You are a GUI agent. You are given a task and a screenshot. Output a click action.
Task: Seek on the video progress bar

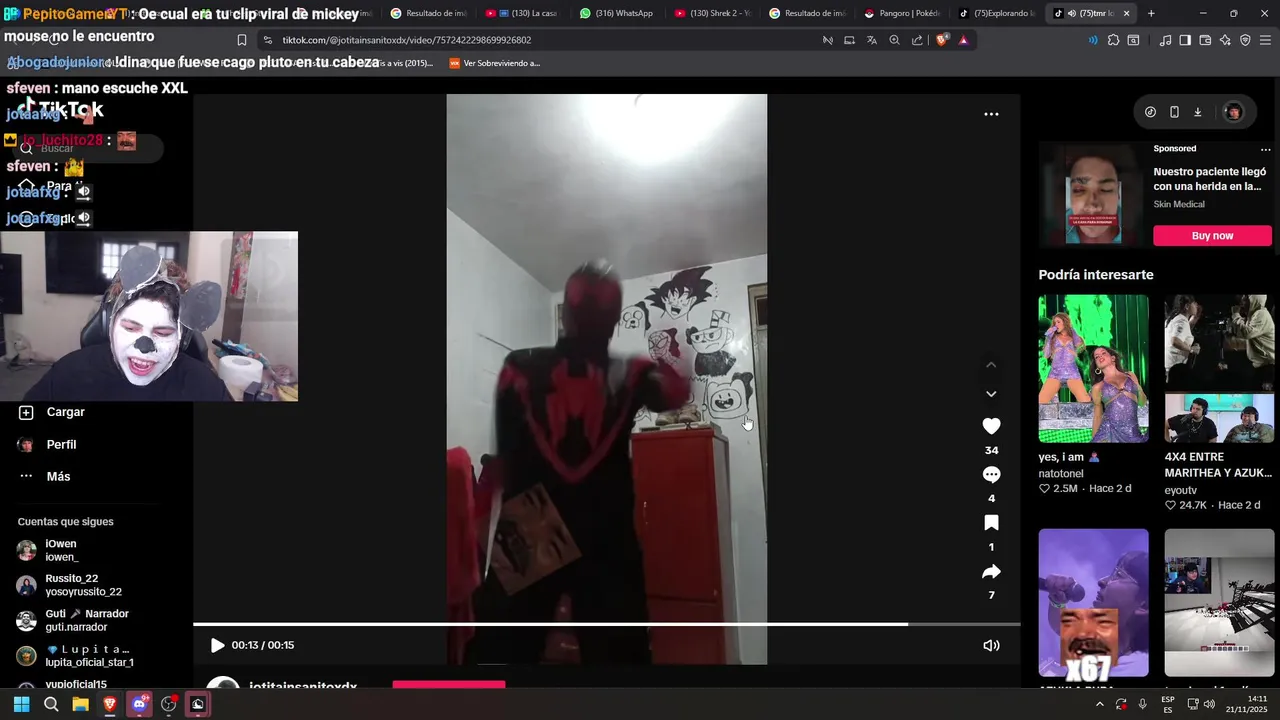tap(607, 624)
